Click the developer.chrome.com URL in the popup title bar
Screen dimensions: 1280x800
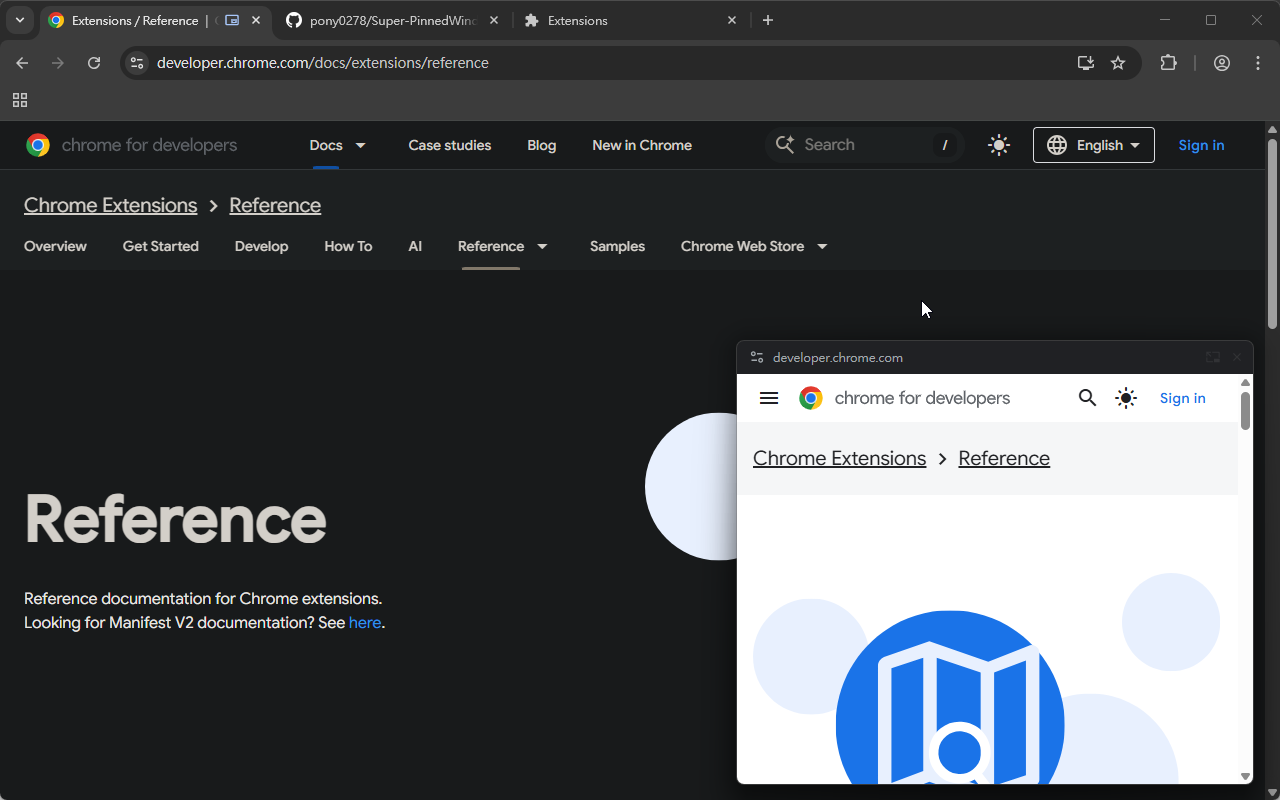click(x=838, y=357)
